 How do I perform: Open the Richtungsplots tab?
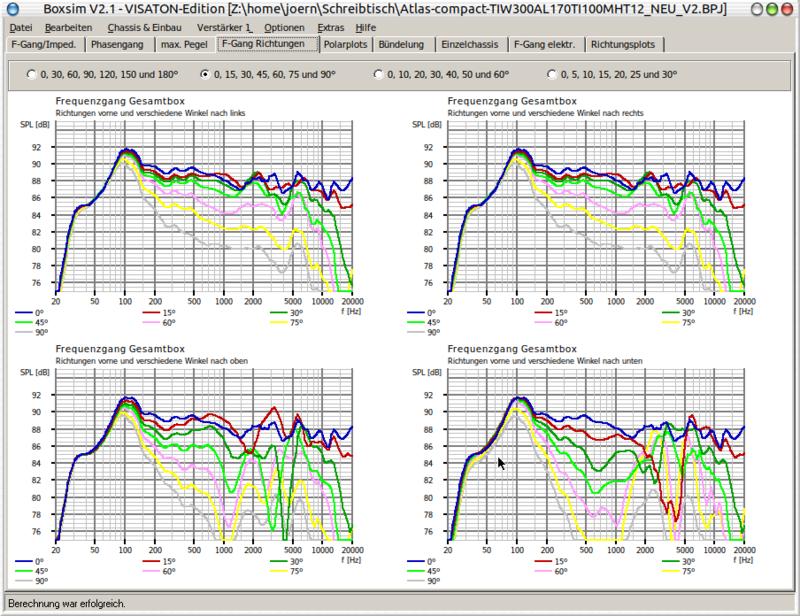pyautogui.click(x=622, y=44)
